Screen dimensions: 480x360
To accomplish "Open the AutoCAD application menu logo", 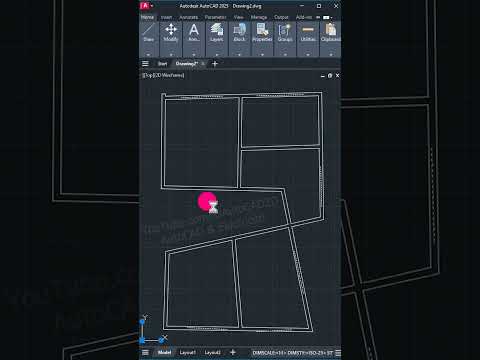I will coord(145,6).
